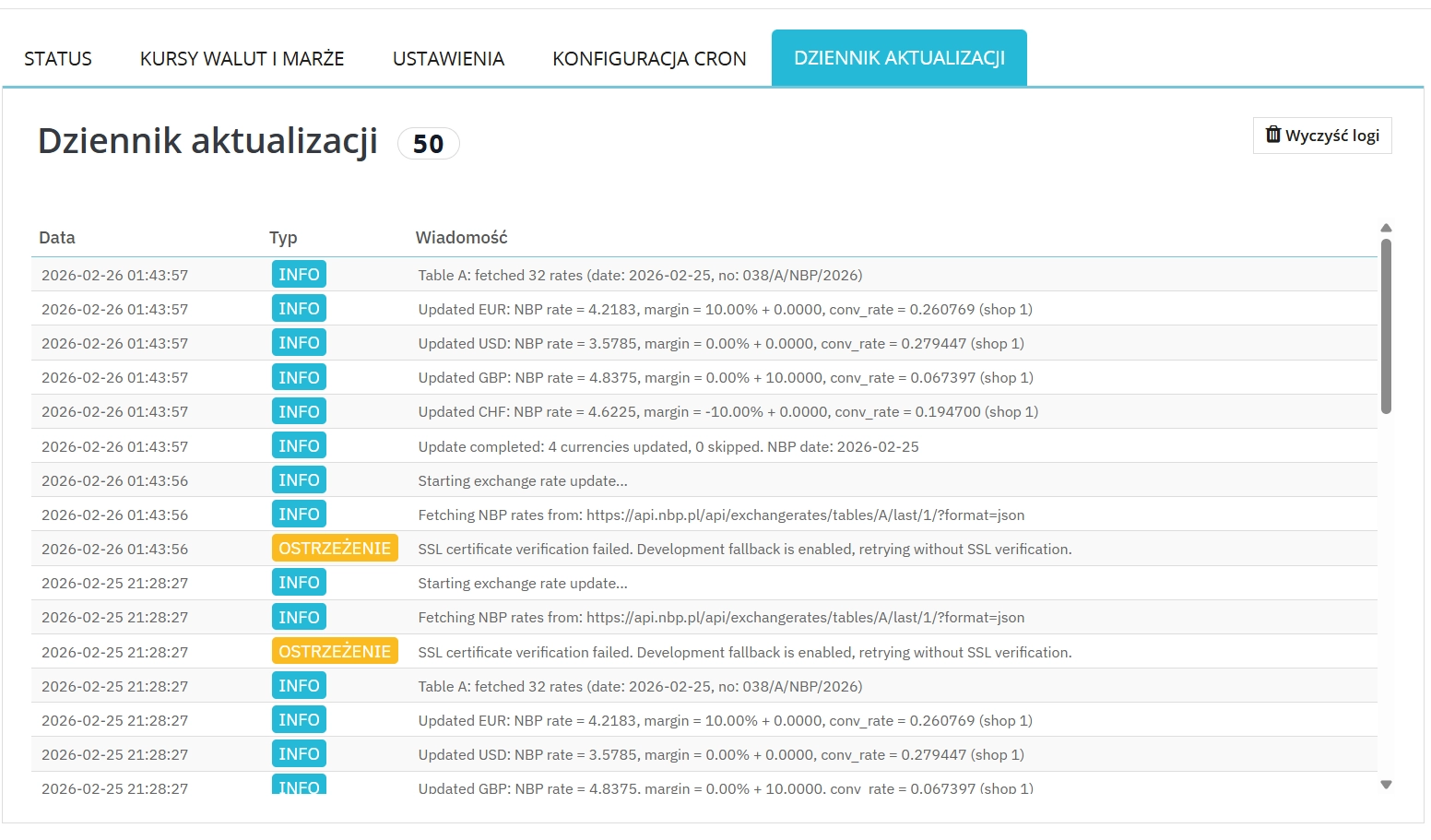Image resolution: width=1431 pixels, height=840 pixels.
Task: Click the Updated CHF log message
Action: coord(727,412)
